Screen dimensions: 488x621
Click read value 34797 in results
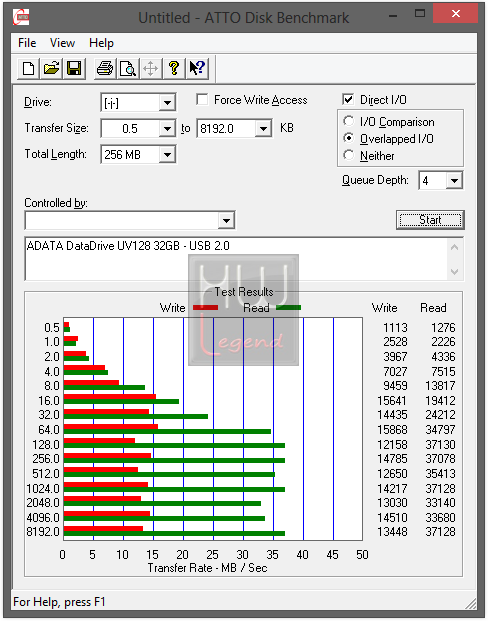(x=440, y=430)
